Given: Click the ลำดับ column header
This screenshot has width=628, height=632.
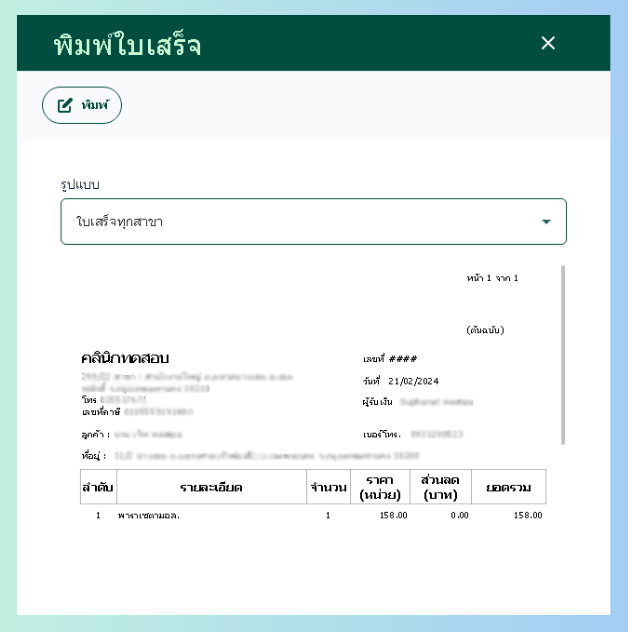Looking at the screenshot, I should point(98,487).
